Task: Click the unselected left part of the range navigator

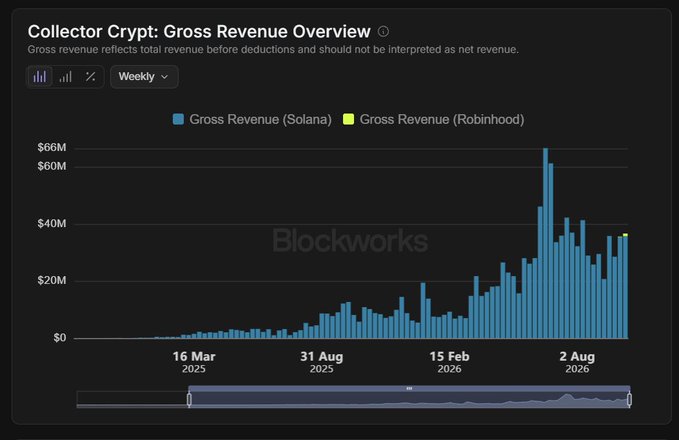Action: pyautogui.click(x=132, y=399)
